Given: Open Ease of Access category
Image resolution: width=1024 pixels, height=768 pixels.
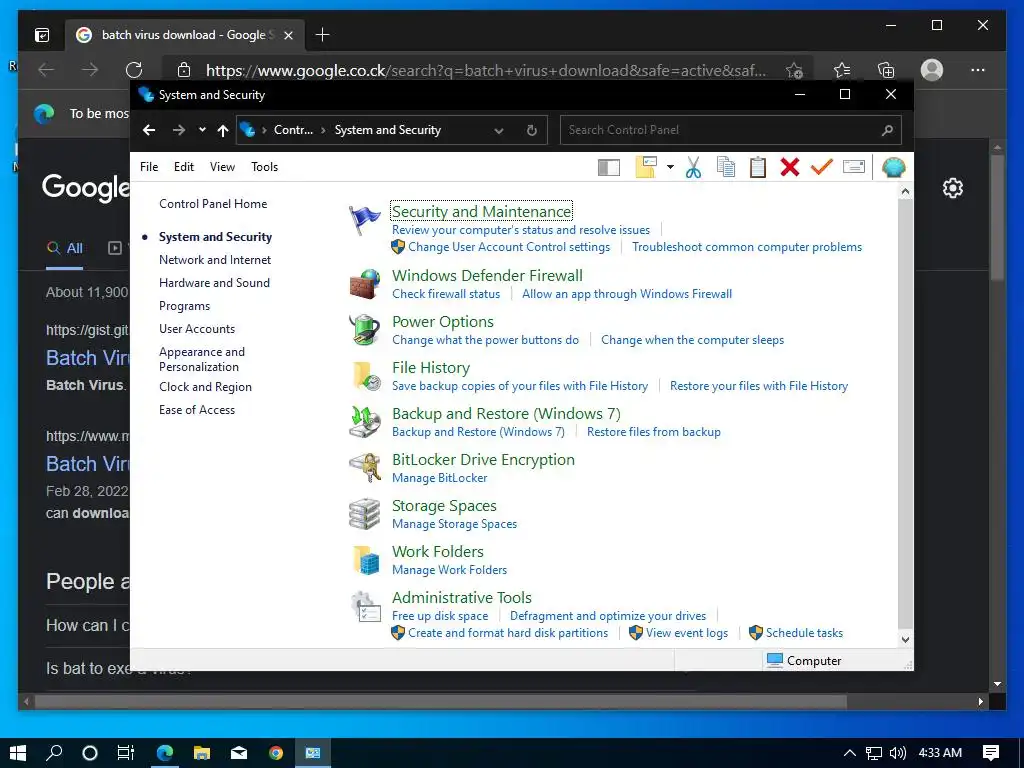Looking at the screenshot, I should 197,409.
